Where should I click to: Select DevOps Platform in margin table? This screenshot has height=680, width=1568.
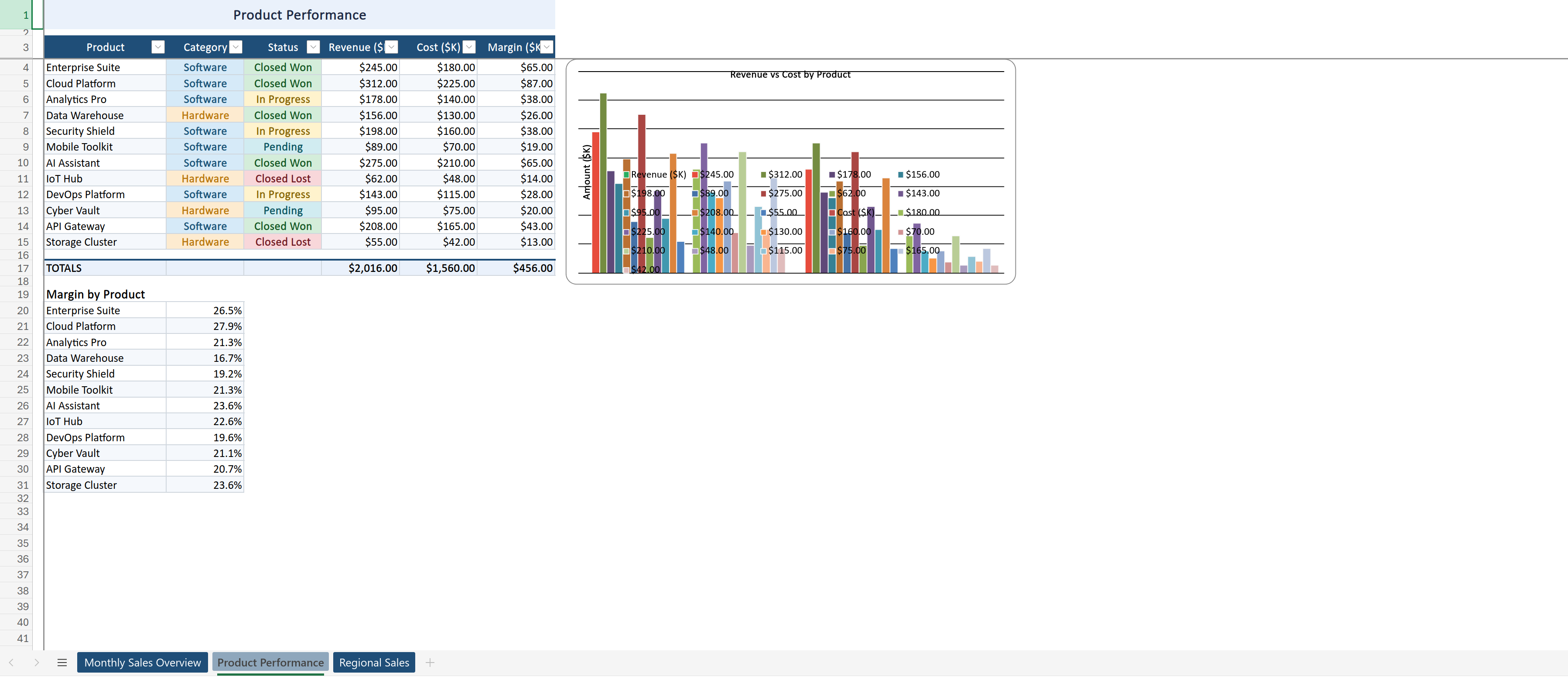click(x=105, y=437)
